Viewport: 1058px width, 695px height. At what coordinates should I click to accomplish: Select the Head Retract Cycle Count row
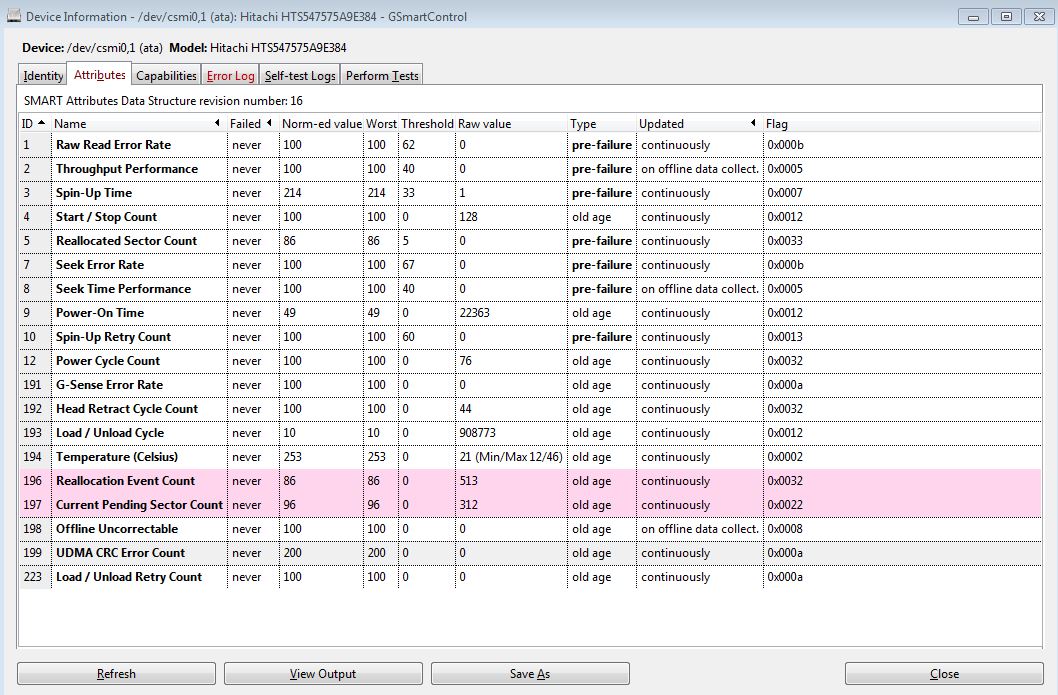530,409
